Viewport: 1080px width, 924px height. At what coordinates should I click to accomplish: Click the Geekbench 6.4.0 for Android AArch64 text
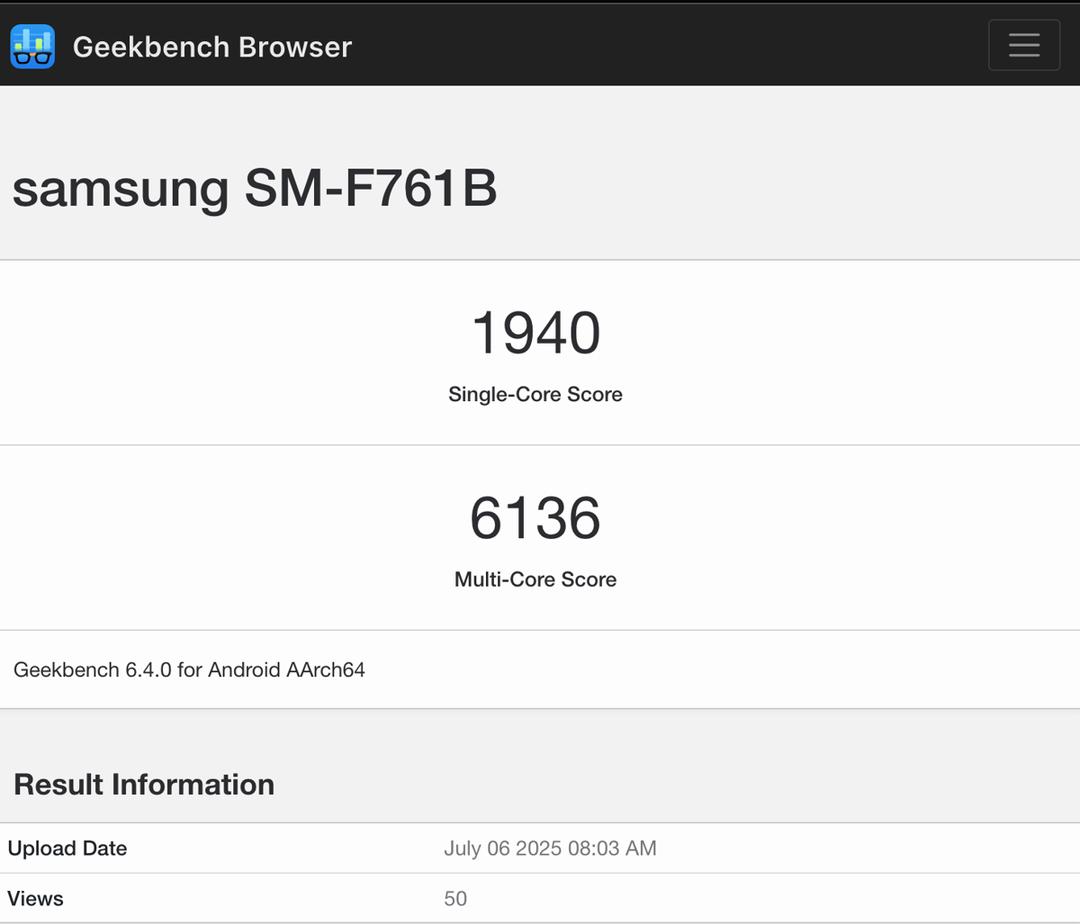click(x=189, y=669)
